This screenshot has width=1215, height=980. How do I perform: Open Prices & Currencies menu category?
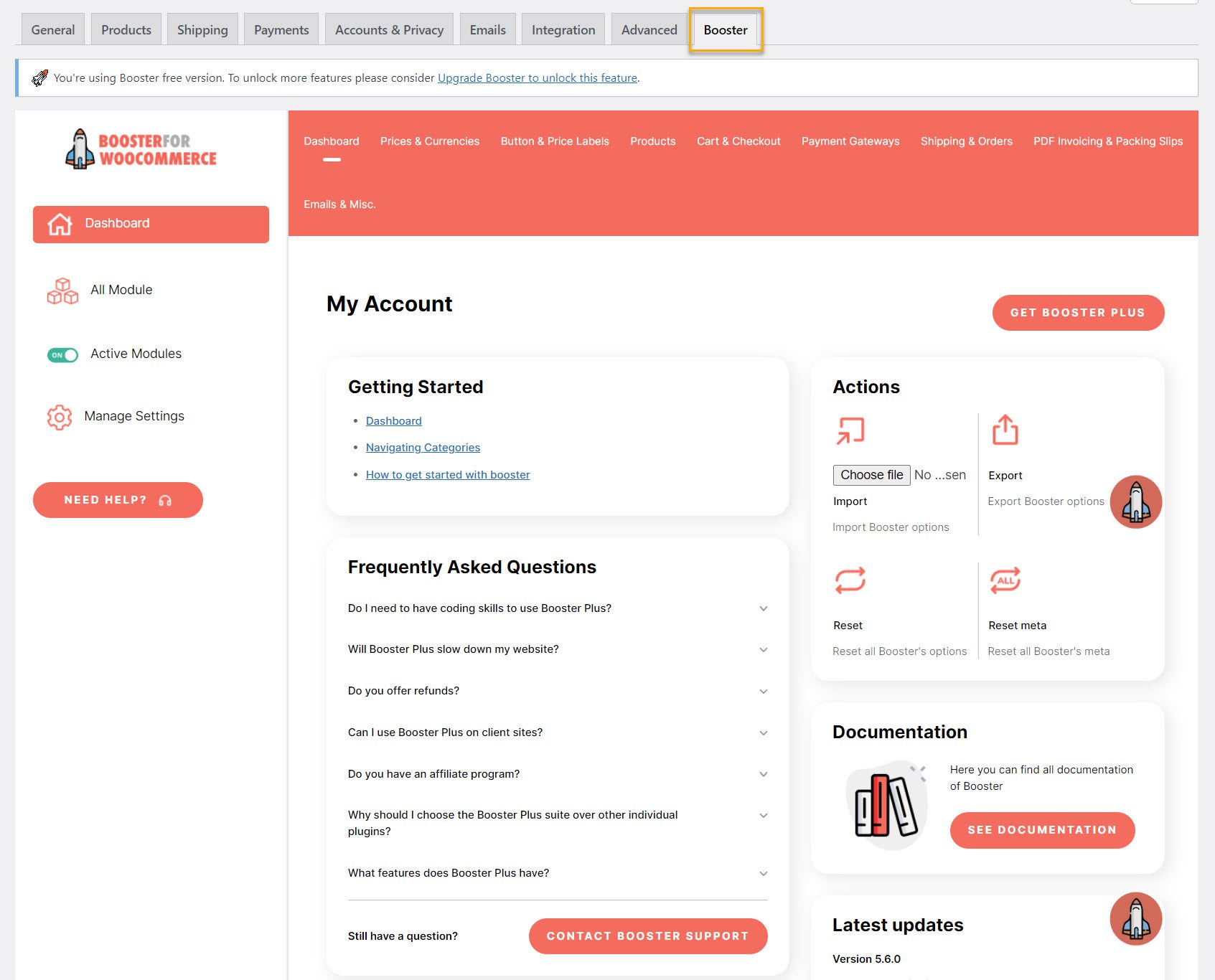[429, 141]
